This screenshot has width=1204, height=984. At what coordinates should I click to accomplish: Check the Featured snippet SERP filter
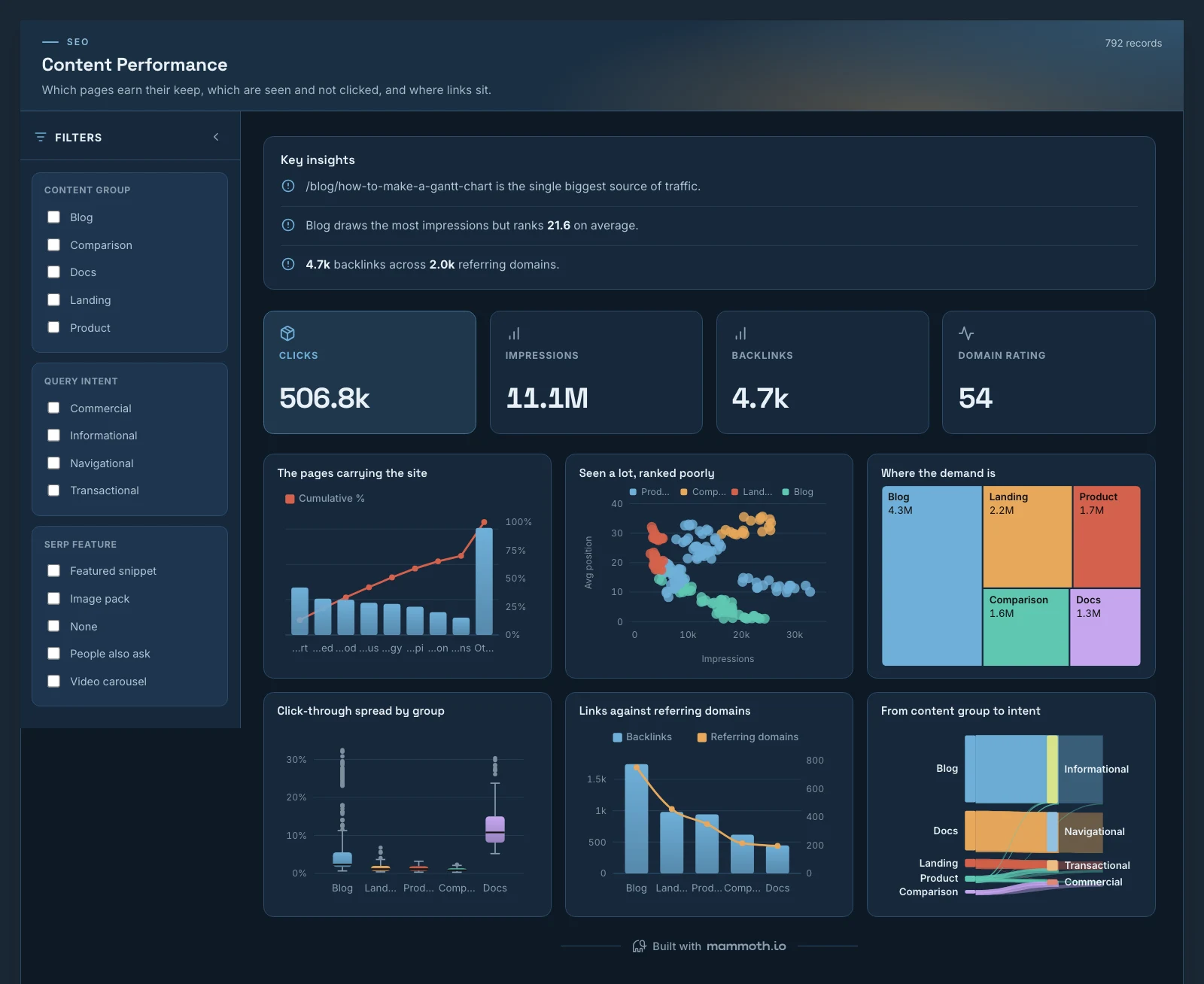tap(54, 570)
